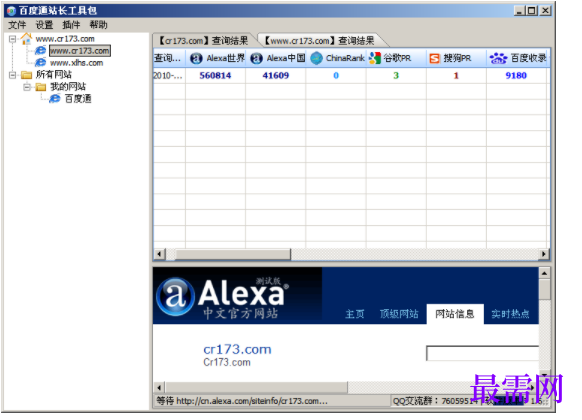Screen dimensions: 582x420
Task: Open the 插件 menu
Action: tap(71, 25)
